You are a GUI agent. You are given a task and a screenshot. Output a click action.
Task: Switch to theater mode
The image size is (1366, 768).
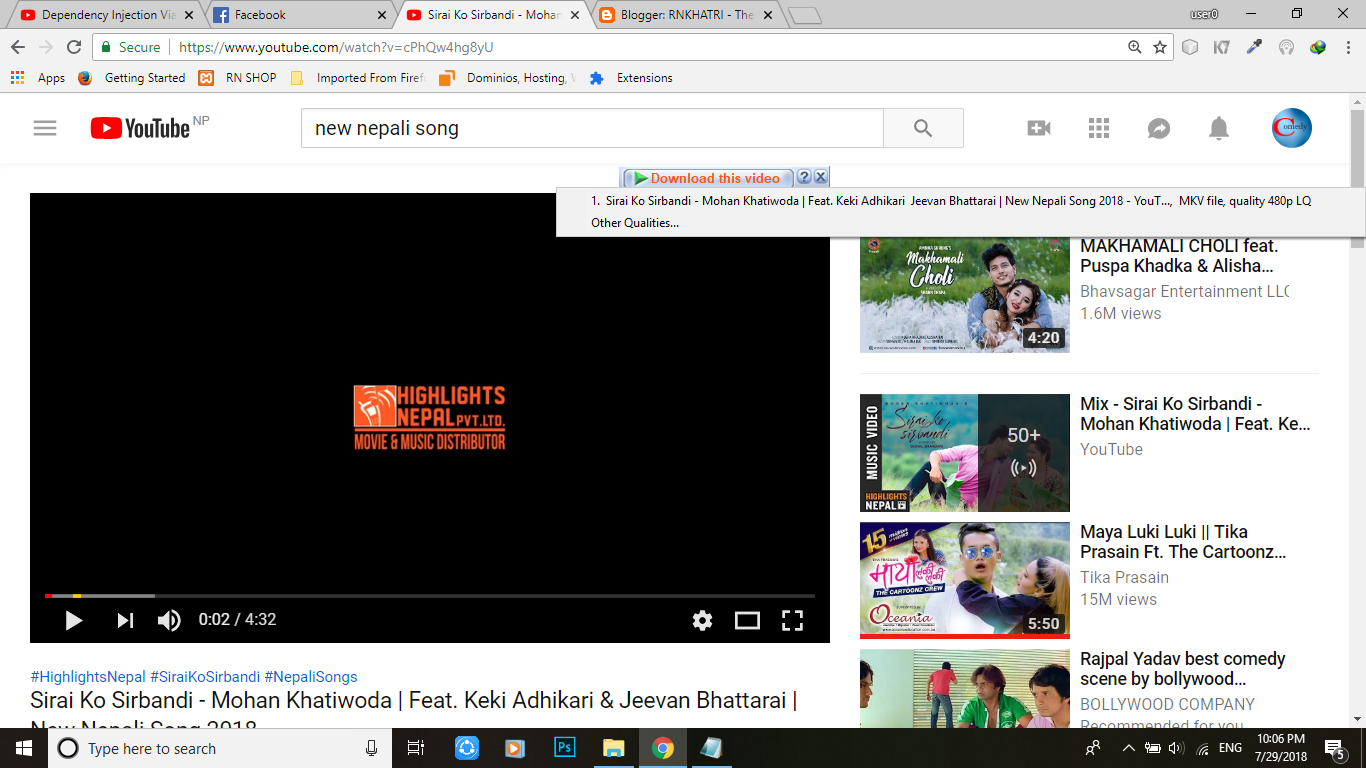747,620
